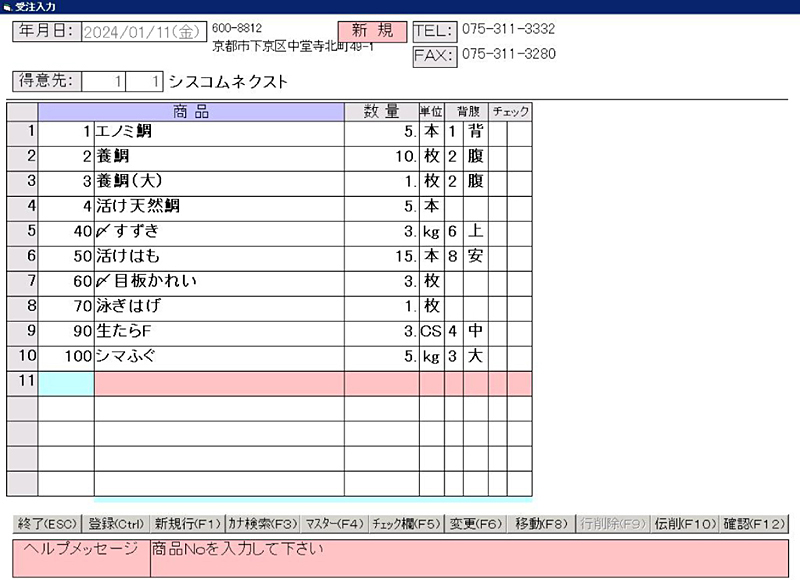Click the 変更(F6) change button

(x=475, y=523)
